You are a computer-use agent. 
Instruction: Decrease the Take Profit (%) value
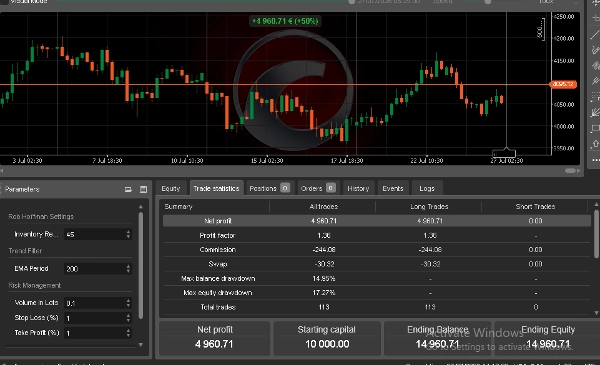128,336
